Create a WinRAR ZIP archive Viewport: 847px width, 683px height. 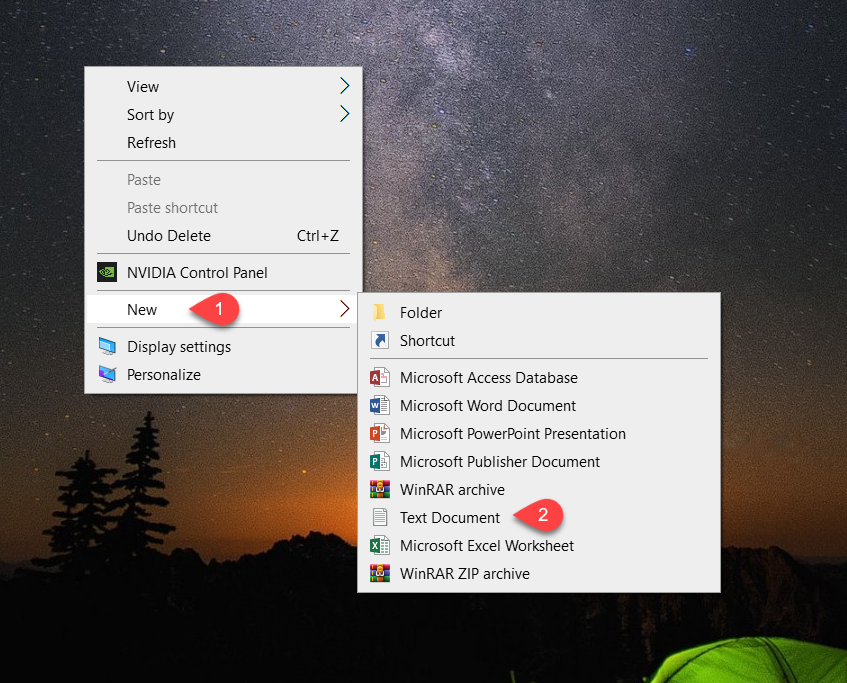point(539,574)
